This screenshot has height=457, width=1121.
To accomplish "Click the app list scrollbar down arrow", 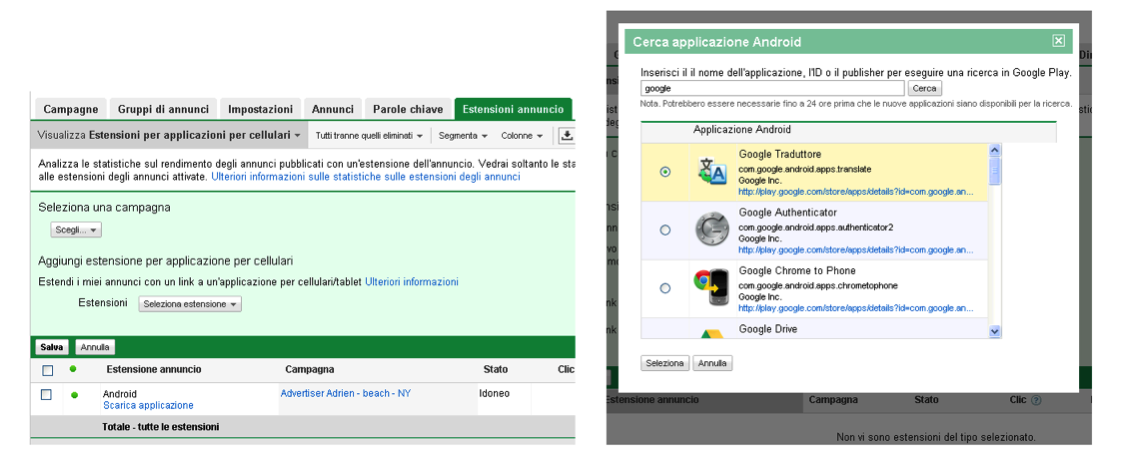I will click(x=994, y=332).
